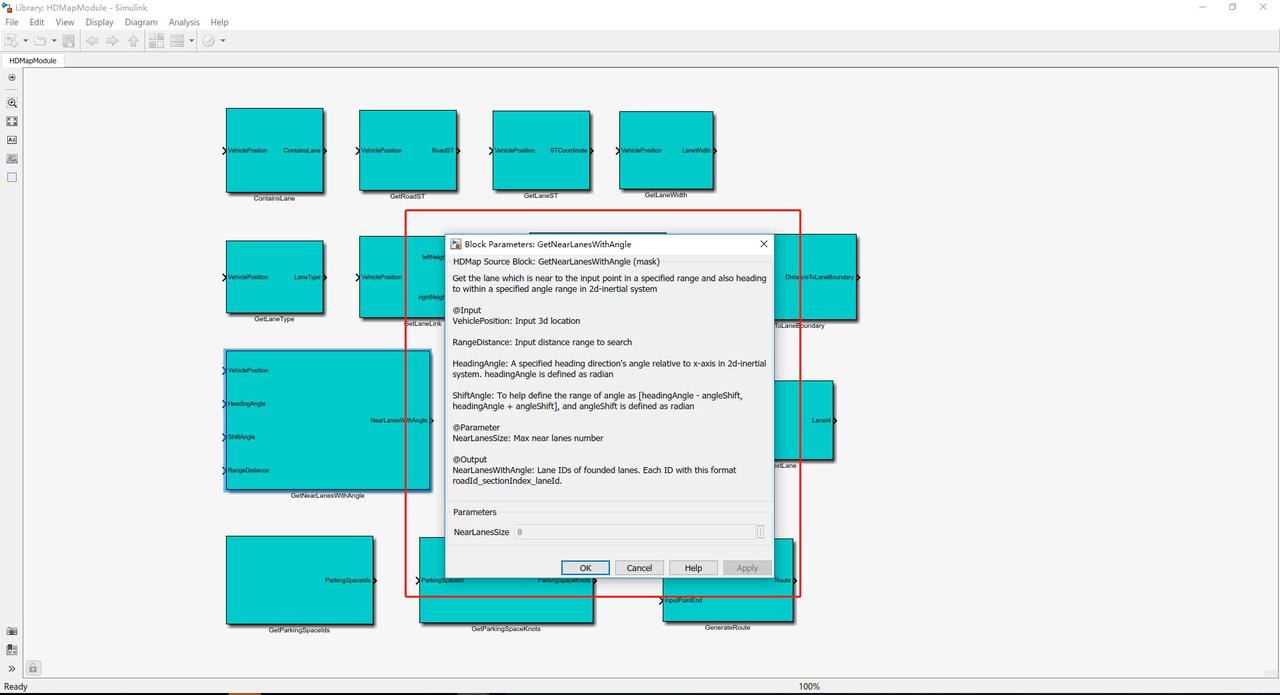This screenshot has height=695, width=1280.
Task: Select the GetLaneST block
Action: click(x=540, y=150)
